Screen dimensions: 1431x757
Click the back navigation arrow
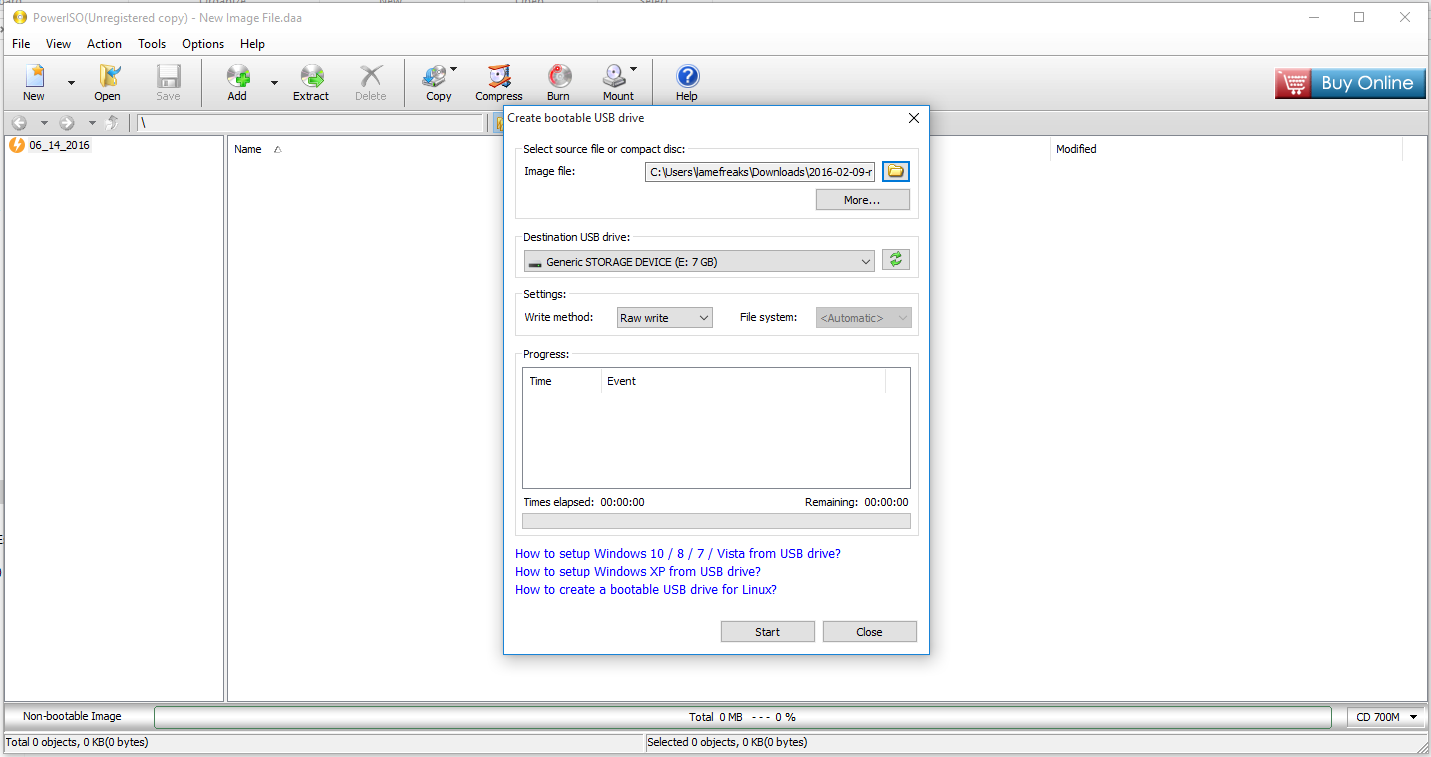tap(18, 122)
